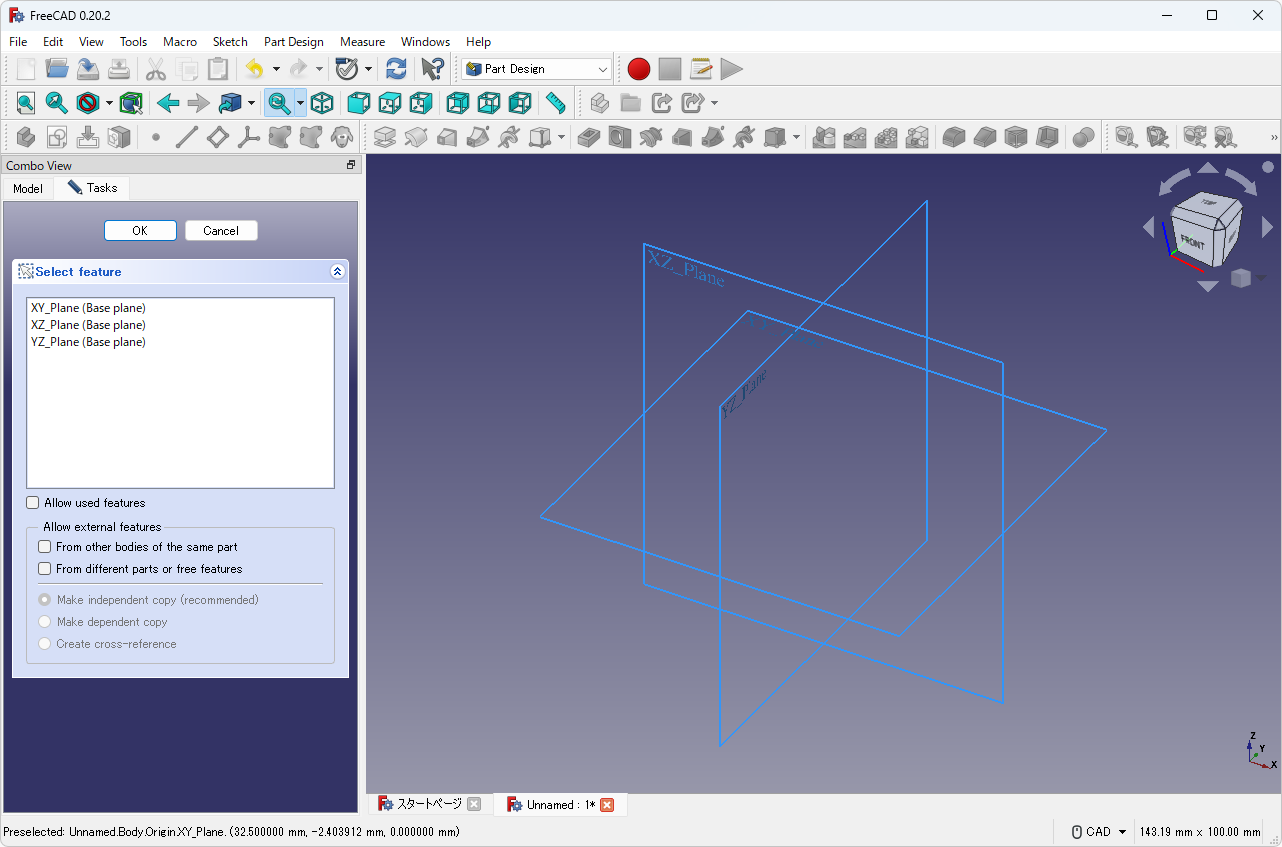The image size is (1282, 847).
Task: Click the Create Group folder icon
Action: [x=630, y=103]
